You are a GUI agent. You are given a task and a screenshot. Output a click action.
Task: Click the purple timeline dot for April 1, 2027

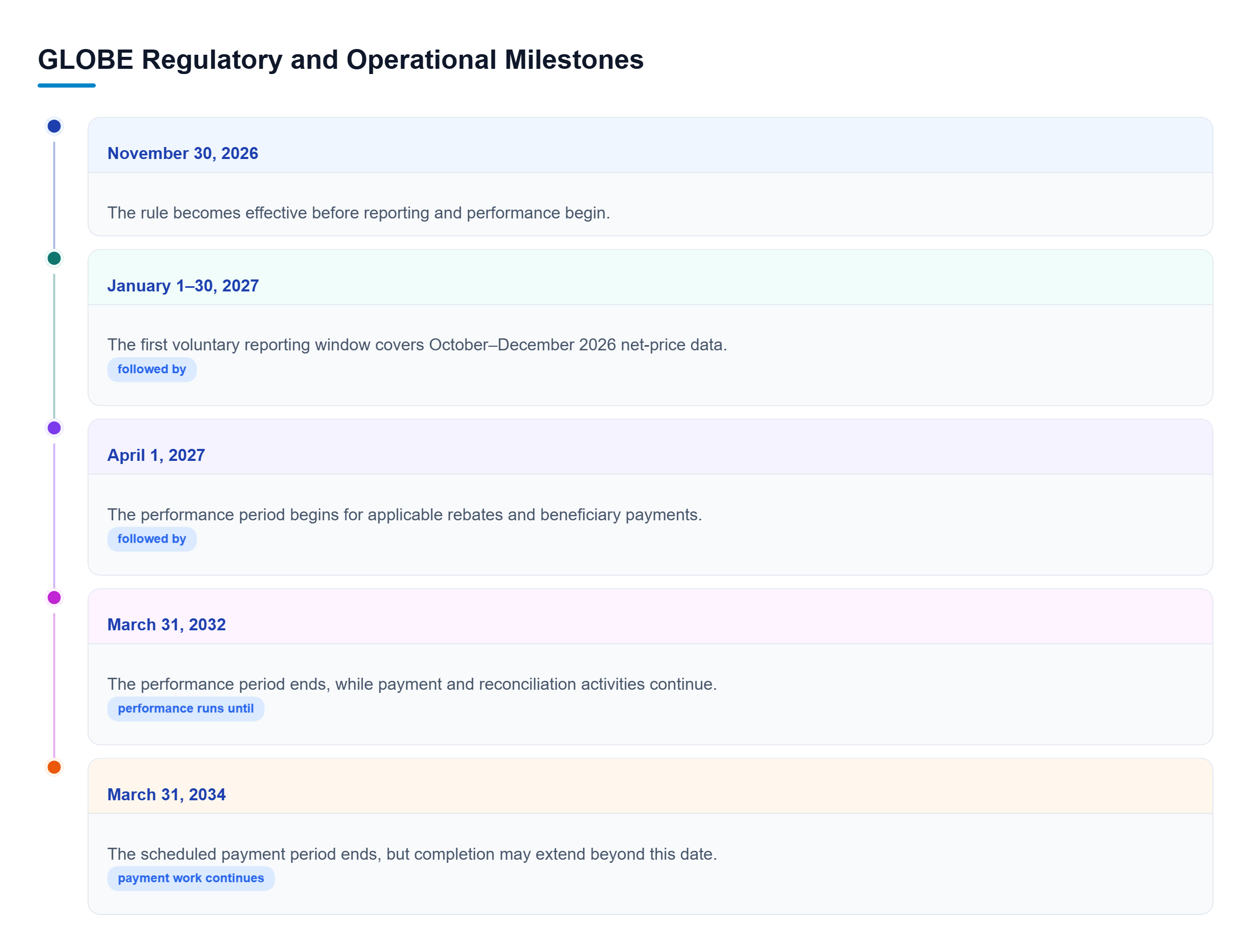54,428
